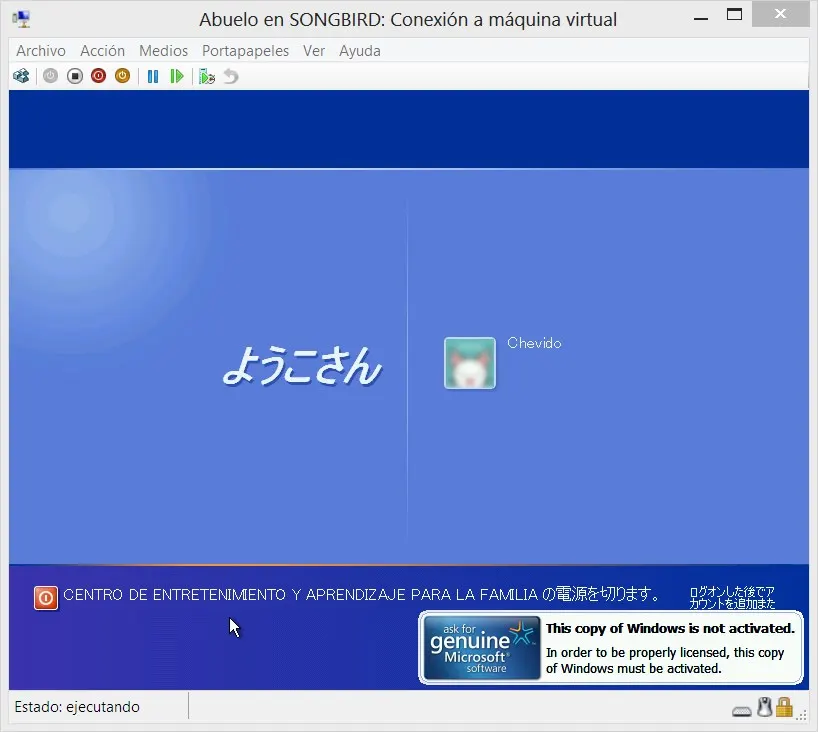
Task: Pause the virtual machine with the blue icon
Action: 152,76
